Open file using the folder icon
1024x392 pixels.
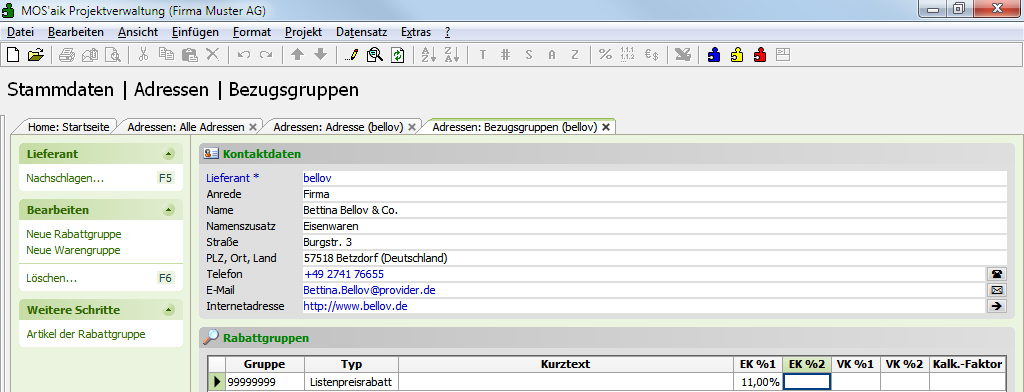(35, 55)
